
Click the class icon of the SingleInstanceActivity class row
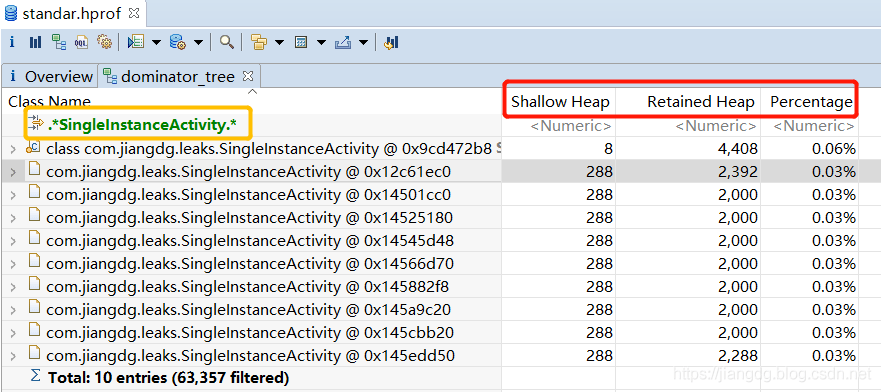pos(34,148)
